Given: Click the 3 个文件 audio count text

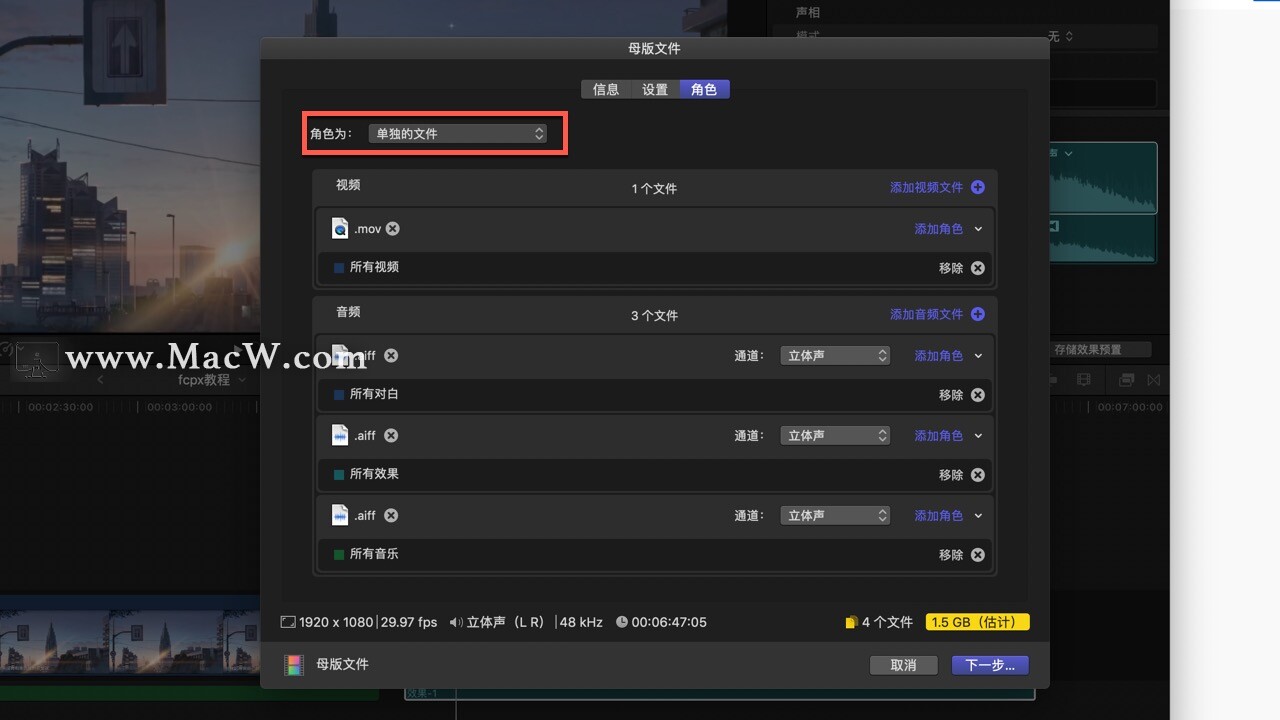Looking at the screenshot, I should pos(654,315).
